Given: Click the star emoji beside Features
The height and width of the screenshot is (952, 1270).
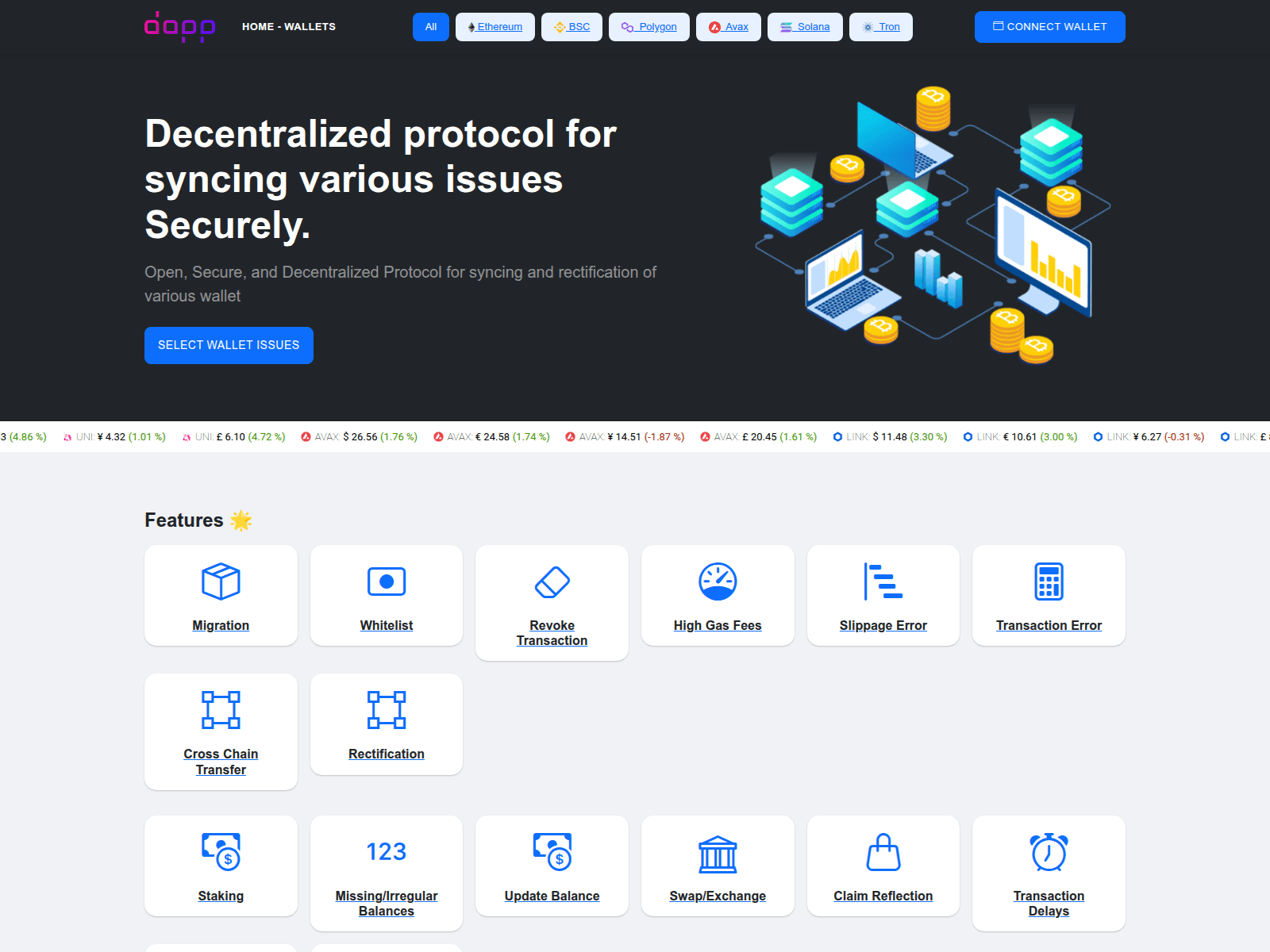Looking at the screenshot, I should coord(241,520).
